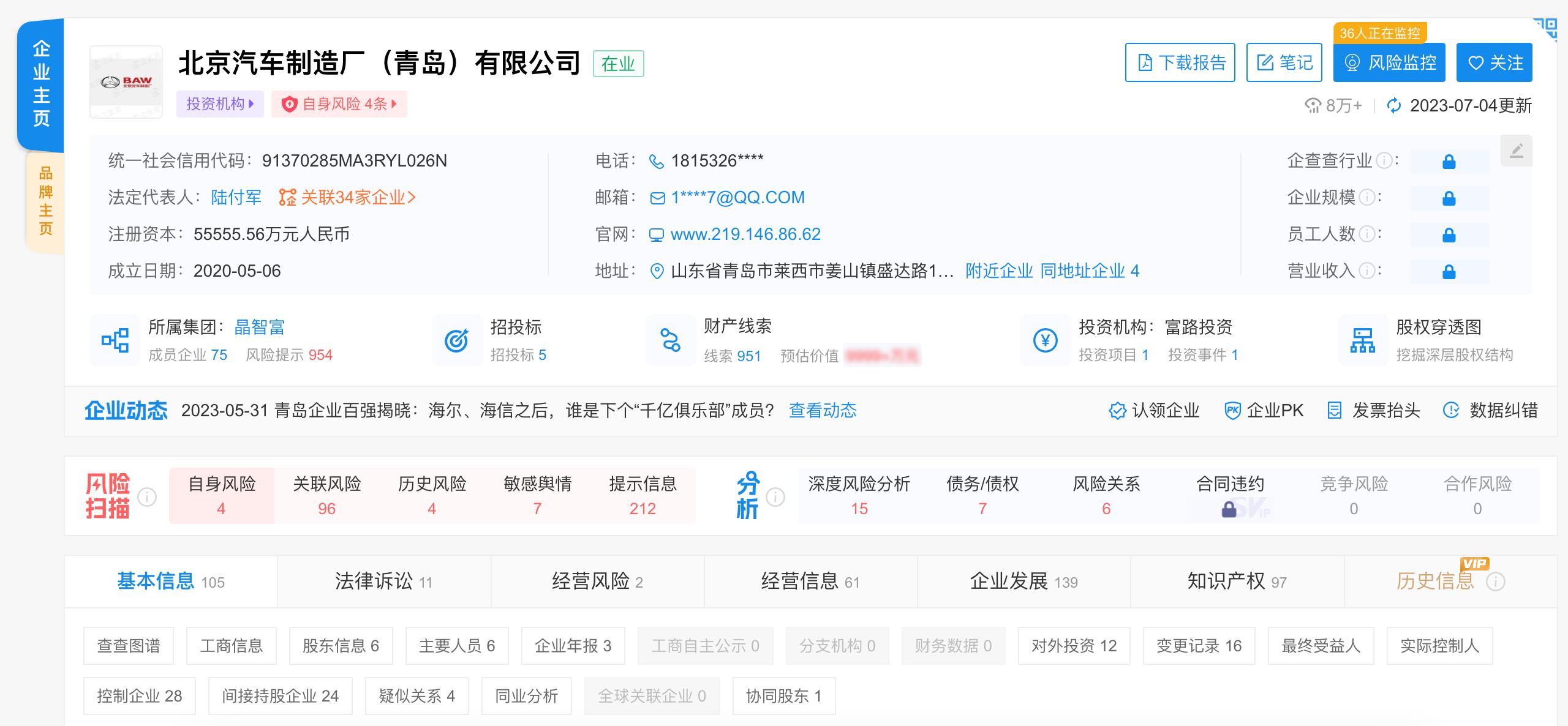The height and width of the screenshot is (726, 1568).
Task: Open 债务/债权 7 tile
Action: click(x=982, y=496)
